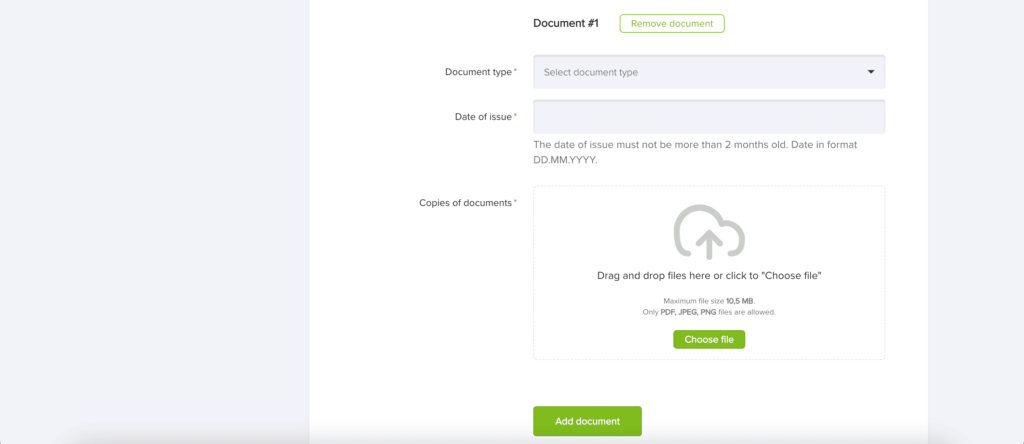Click the Drag and drop files here text
The height and width of the screenshot is (444, 1024).
click(x=709, y=276)
